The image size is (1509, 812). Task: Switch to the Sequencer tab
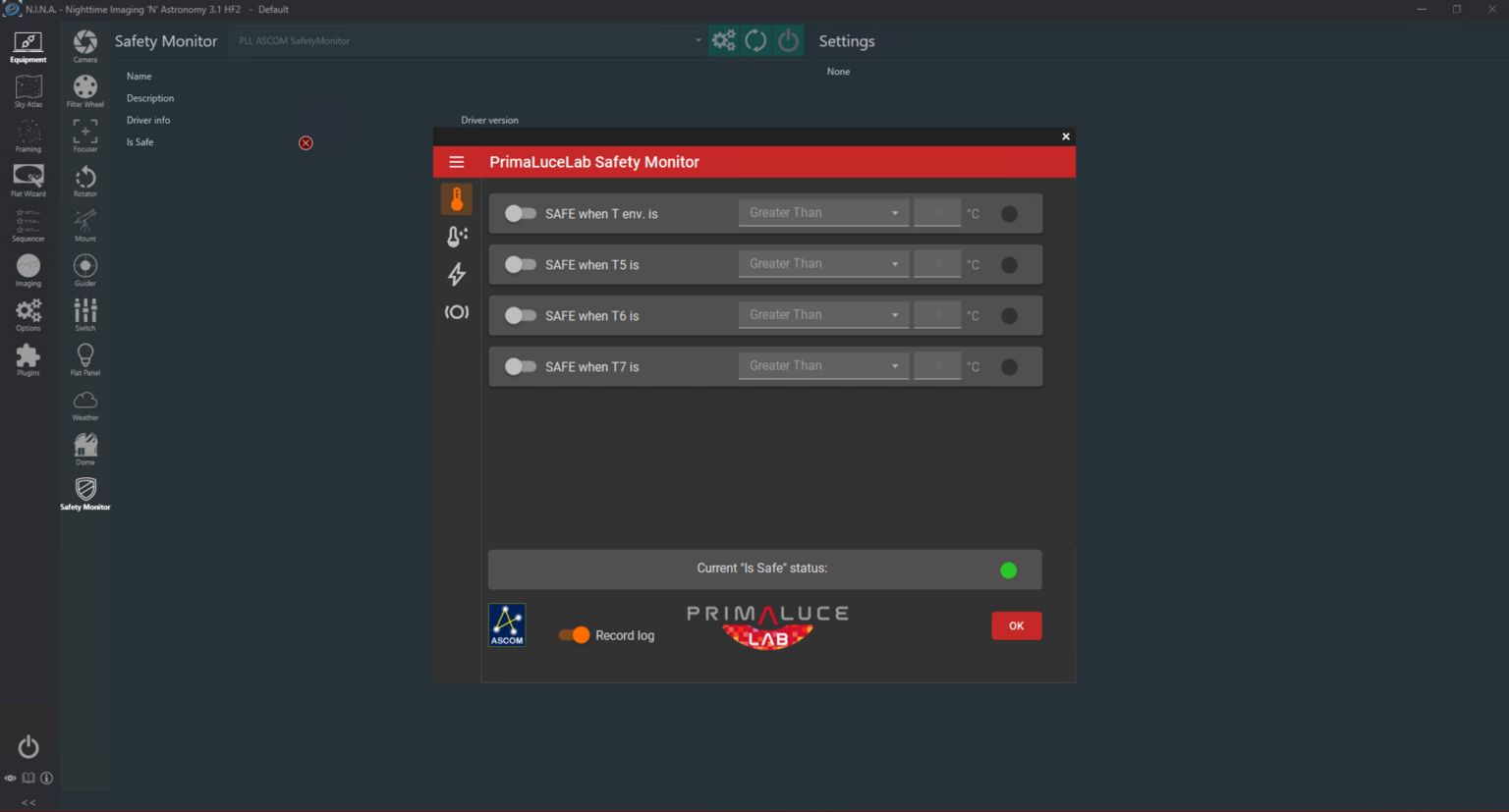point(28,225)
